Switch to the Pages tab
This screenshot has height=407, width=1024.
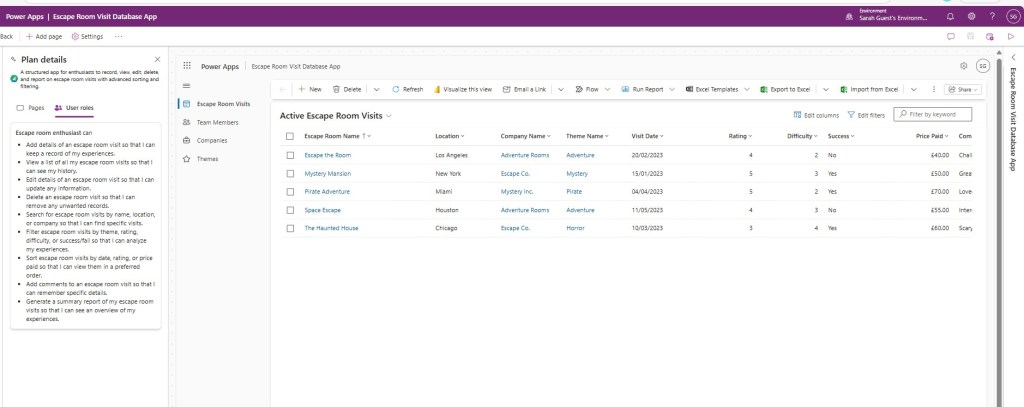tap(30, 106)
